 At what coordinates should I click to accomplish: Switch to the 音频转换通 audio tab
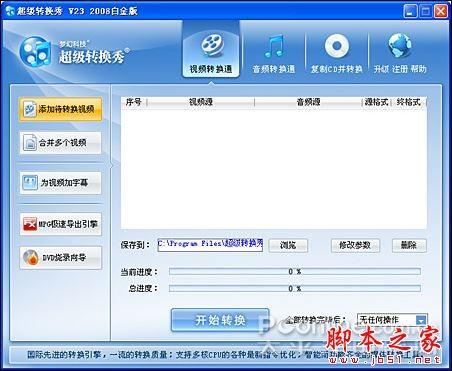(x=274, y=53)
